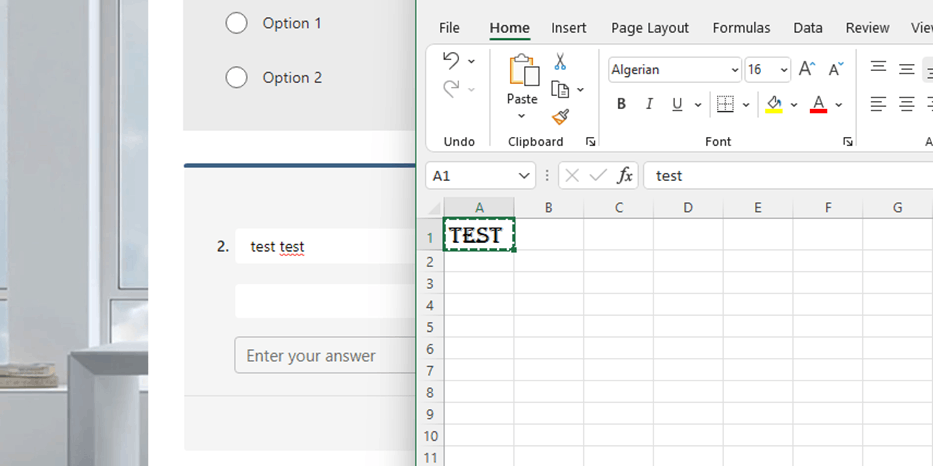Toggle bold formatting
This screenshot has height=466, width=933.
click(621, 105)
